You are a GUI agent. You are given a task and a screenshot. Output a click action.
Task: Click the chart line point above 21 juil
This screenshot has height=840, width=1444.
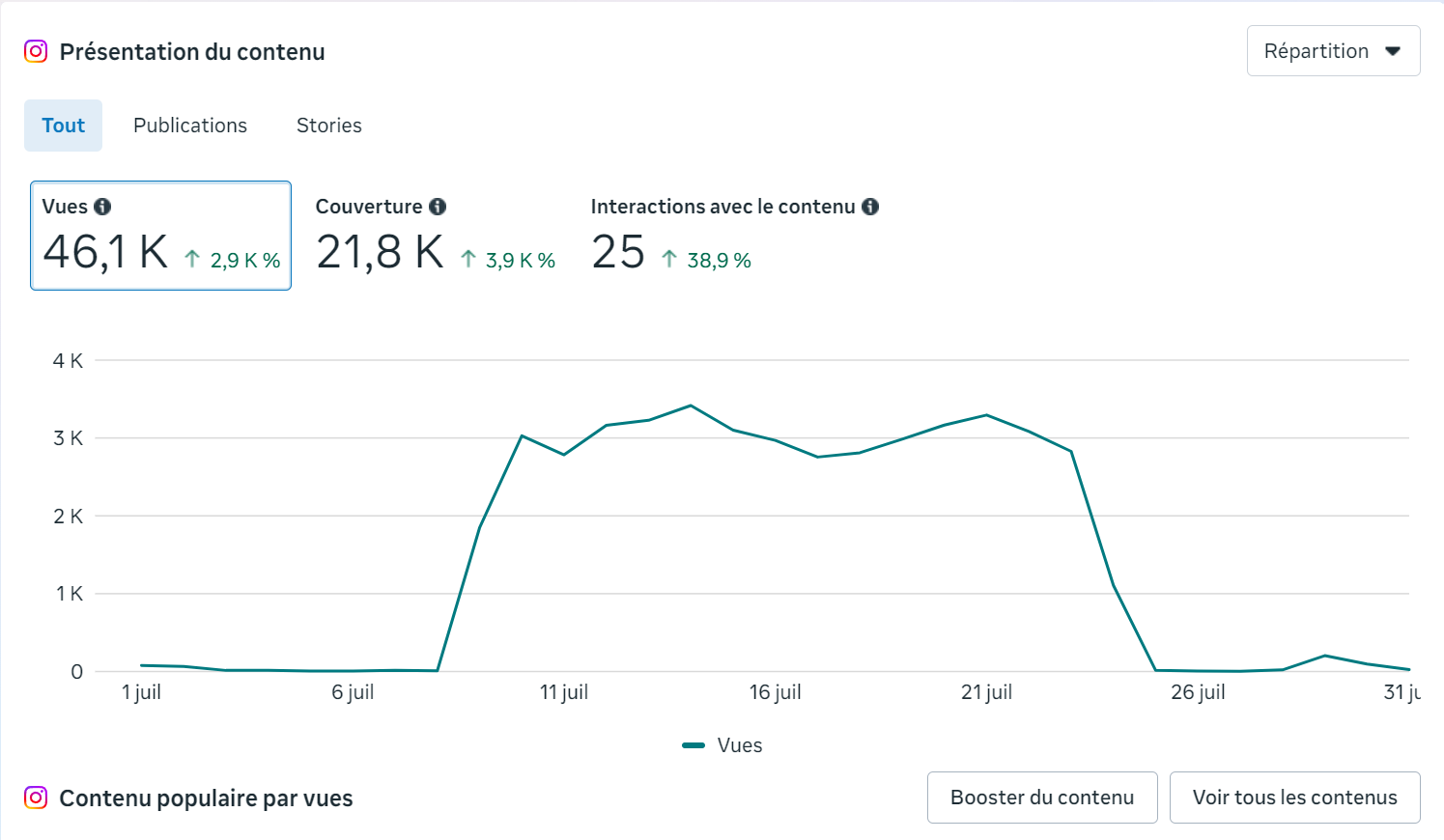986,415
